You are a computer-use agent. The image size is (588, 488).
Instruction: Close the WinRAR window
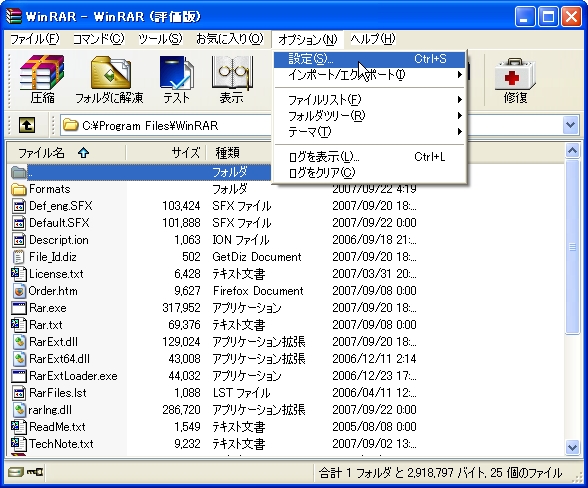[x=571, y=17]
